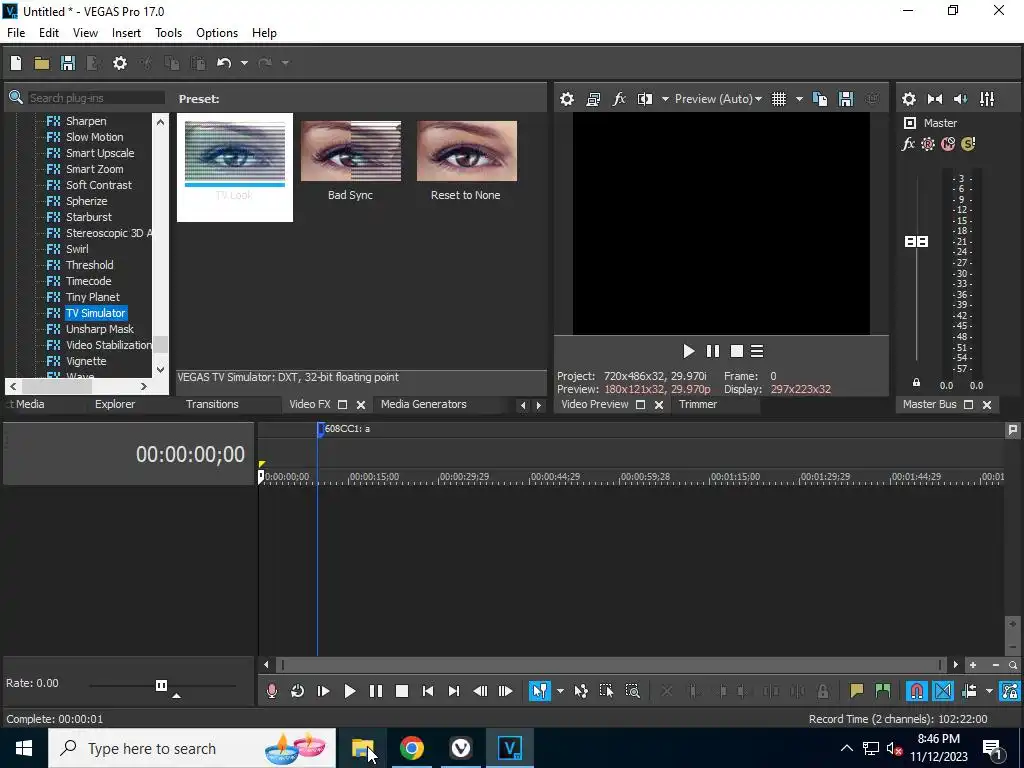Select the Normal Edit tool
1024x768 pixels.
[539, 691]
